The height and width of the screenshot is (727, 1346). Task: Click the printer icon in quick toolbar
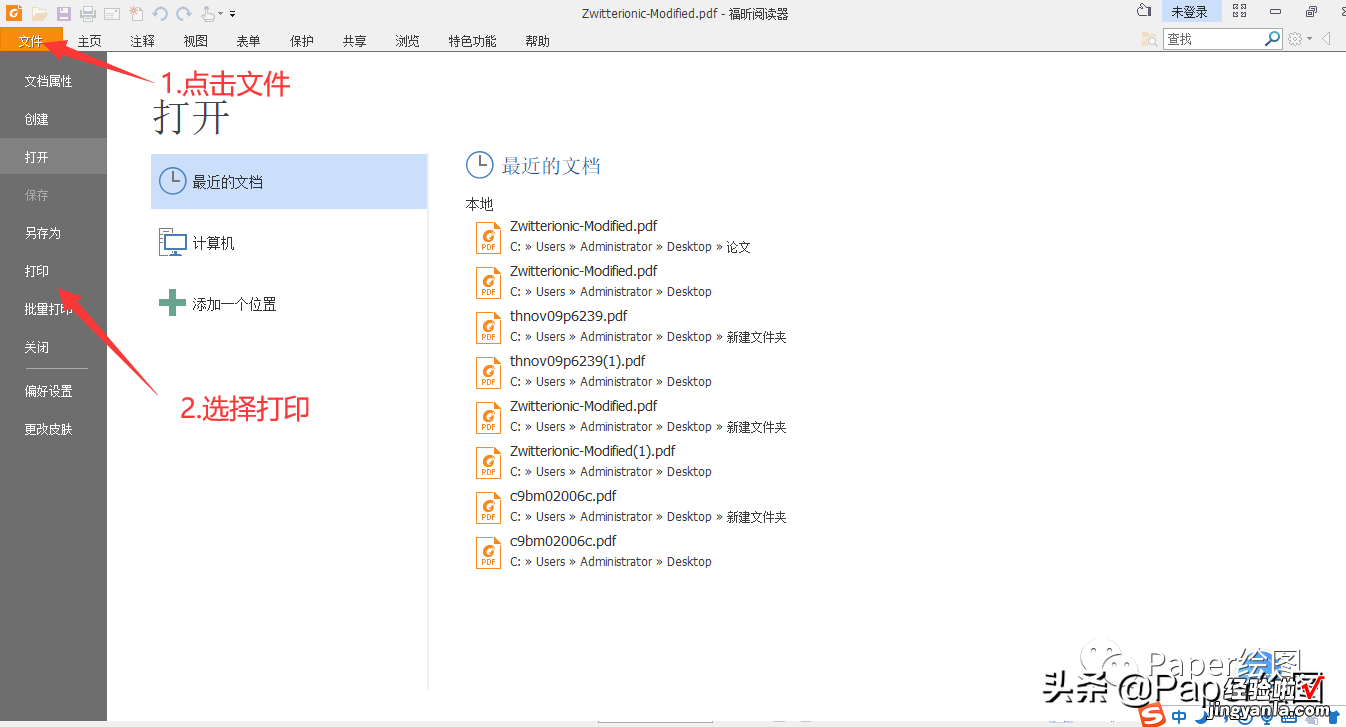[x=88, y=13]
